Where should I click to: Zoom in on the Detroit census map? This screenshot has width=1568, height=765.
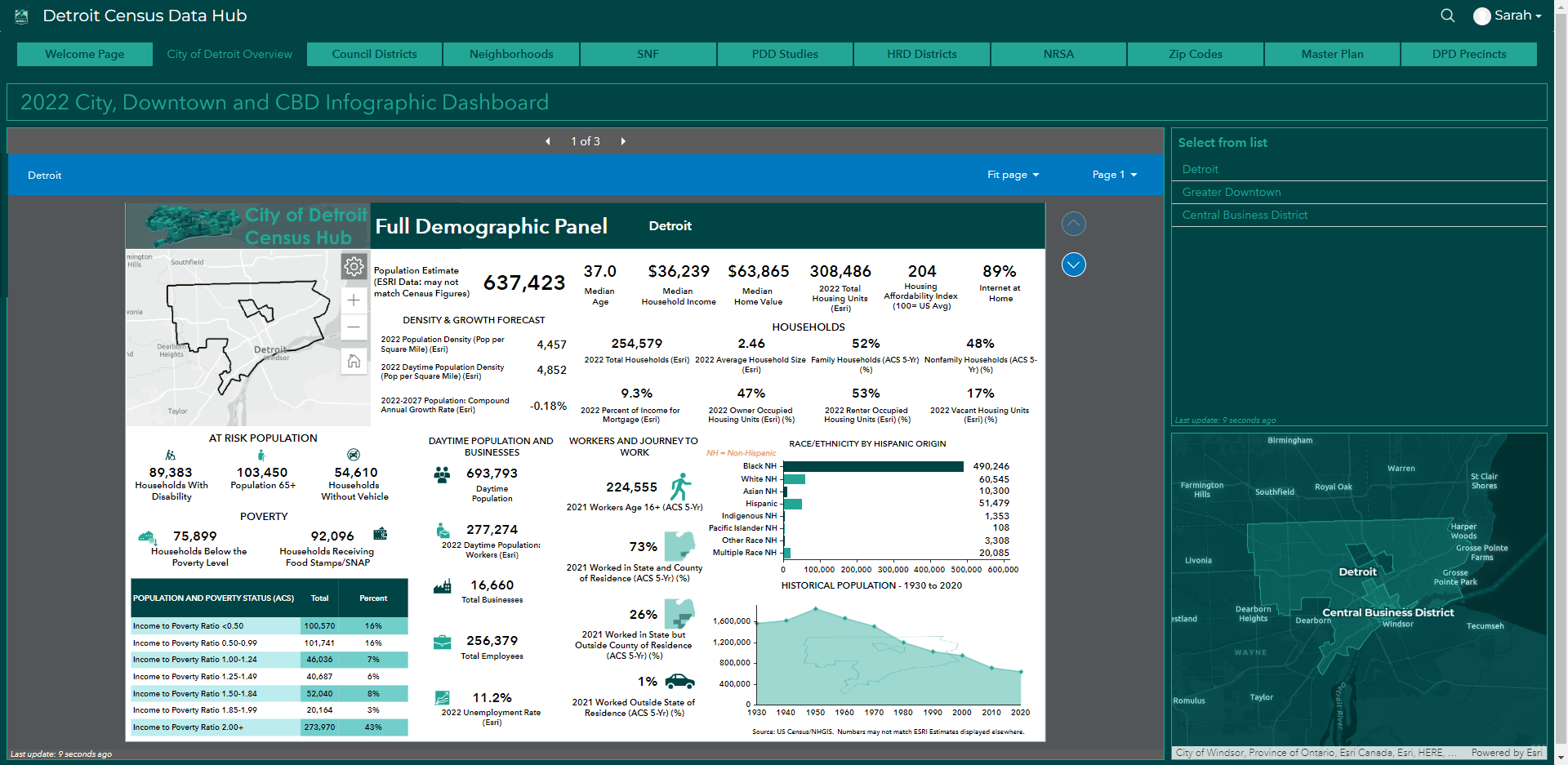tap(354, 300)
